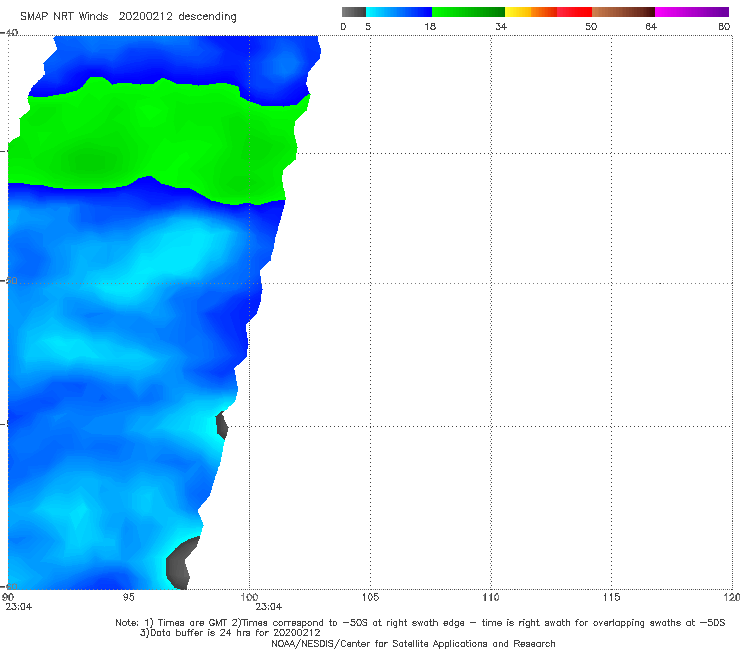Click the latitude axis label "-40"
Screen dimensions: 740x650
[9, 33]
